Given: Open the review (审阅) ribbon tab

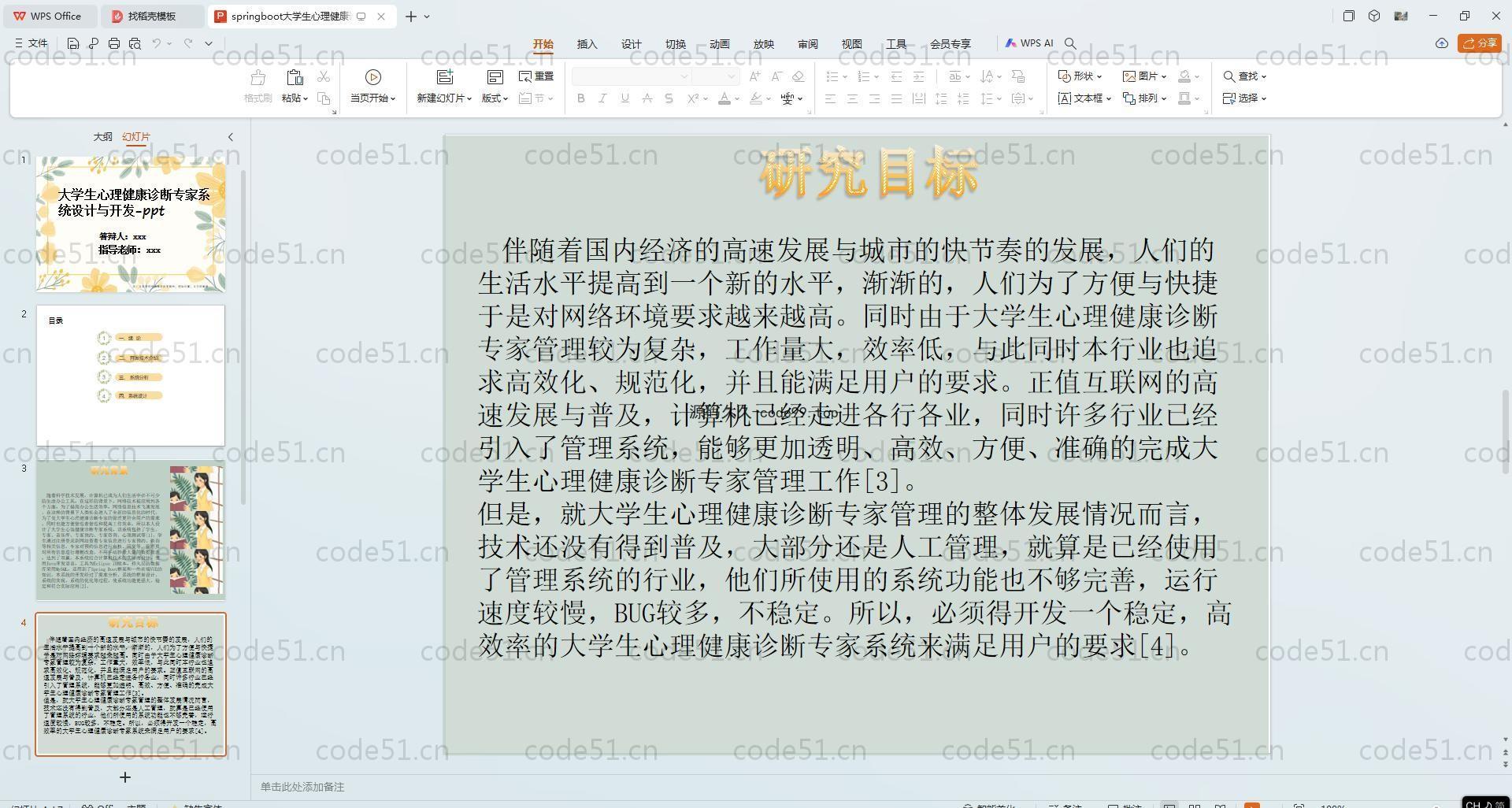Looking at the screenshot, I should tap(807, 44).
